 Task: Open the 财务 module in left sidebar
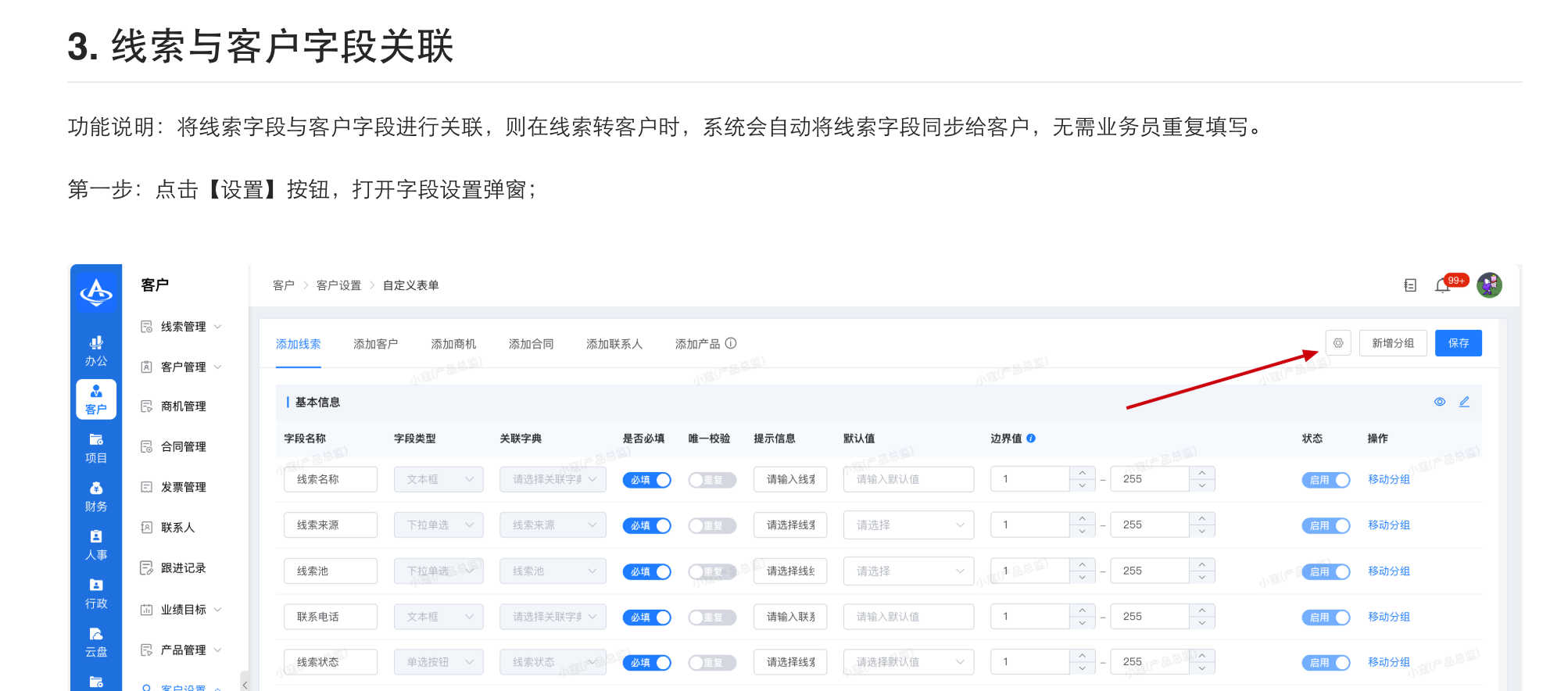(x=96, y=496)
